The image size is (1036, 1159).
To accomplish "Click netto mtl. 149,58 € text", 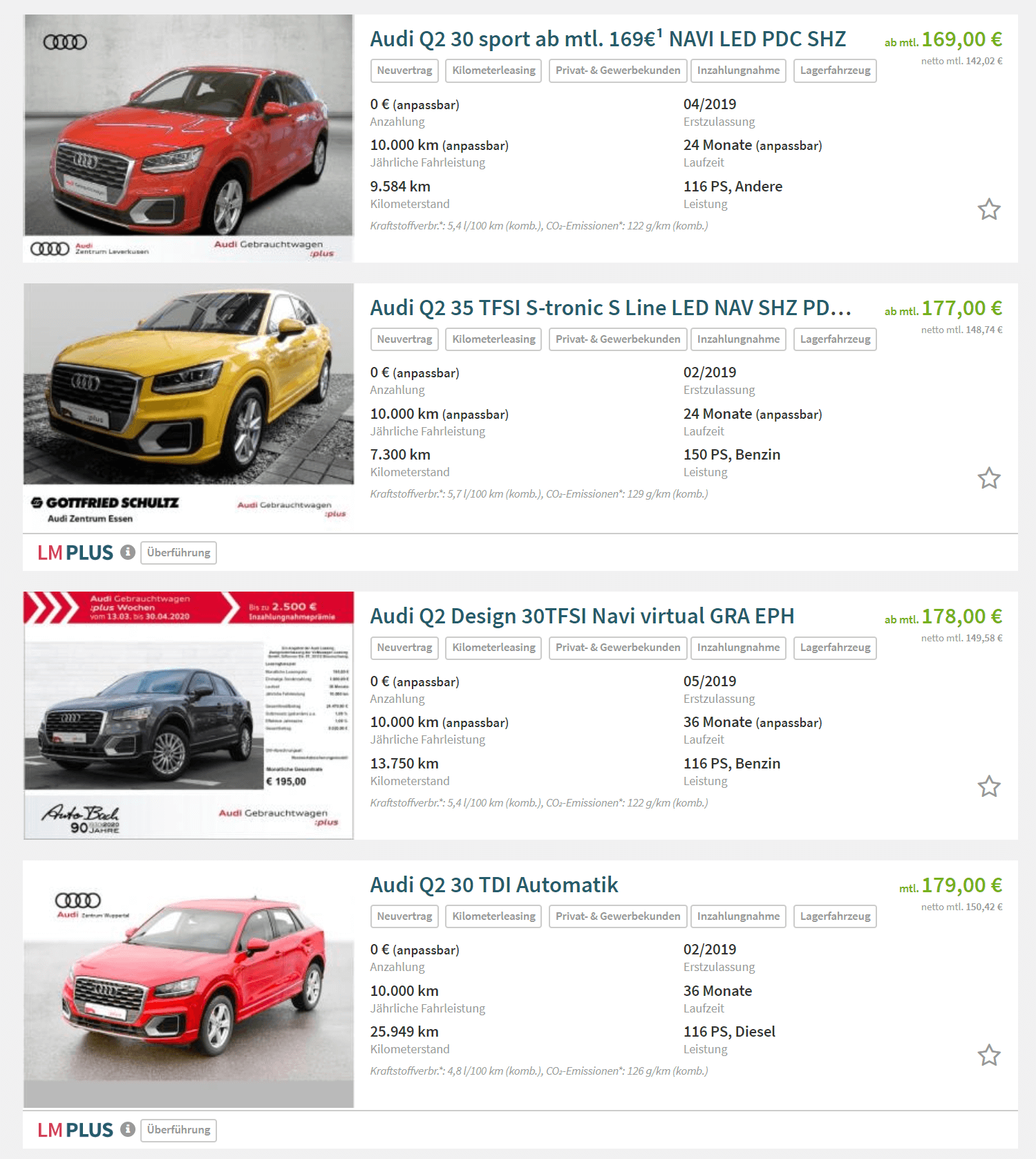I will pos(961,638).
